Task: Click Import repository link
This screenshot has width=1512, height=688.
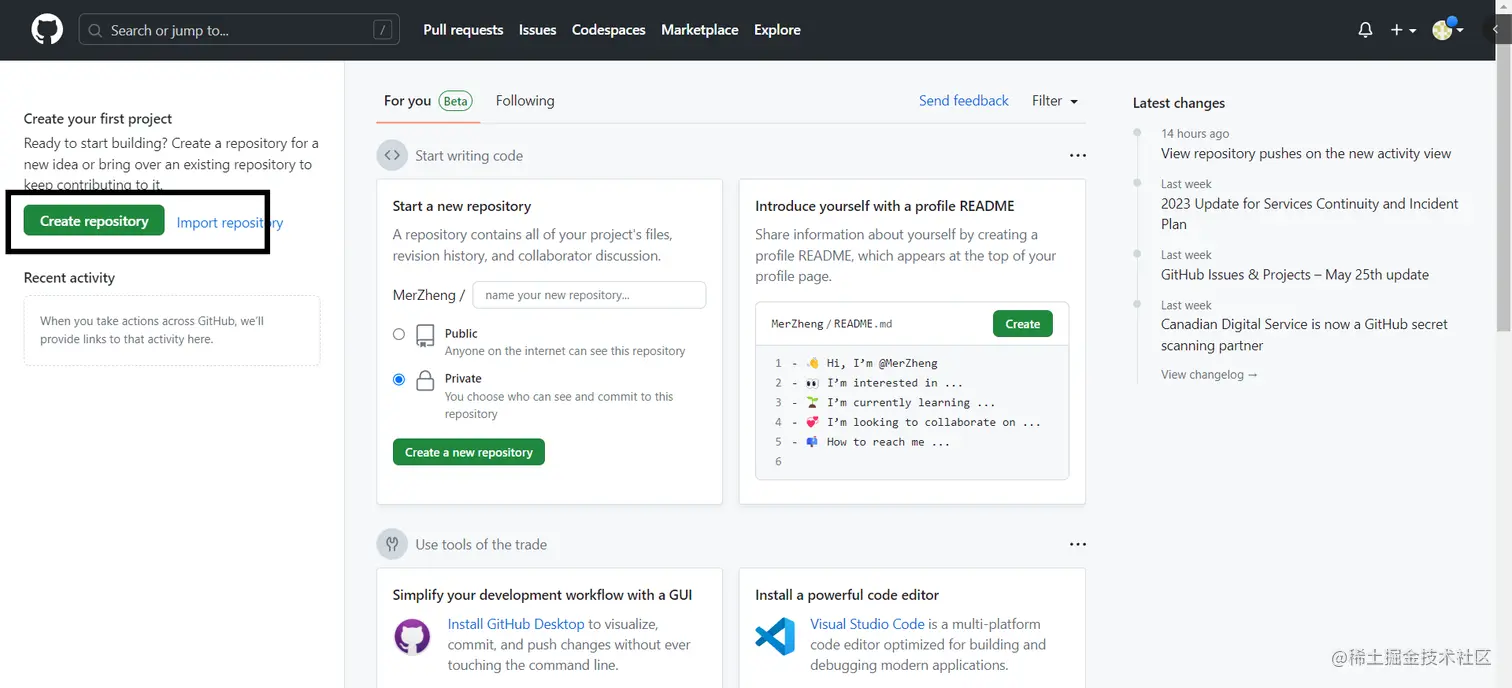Action: click(x=230, y=222)
